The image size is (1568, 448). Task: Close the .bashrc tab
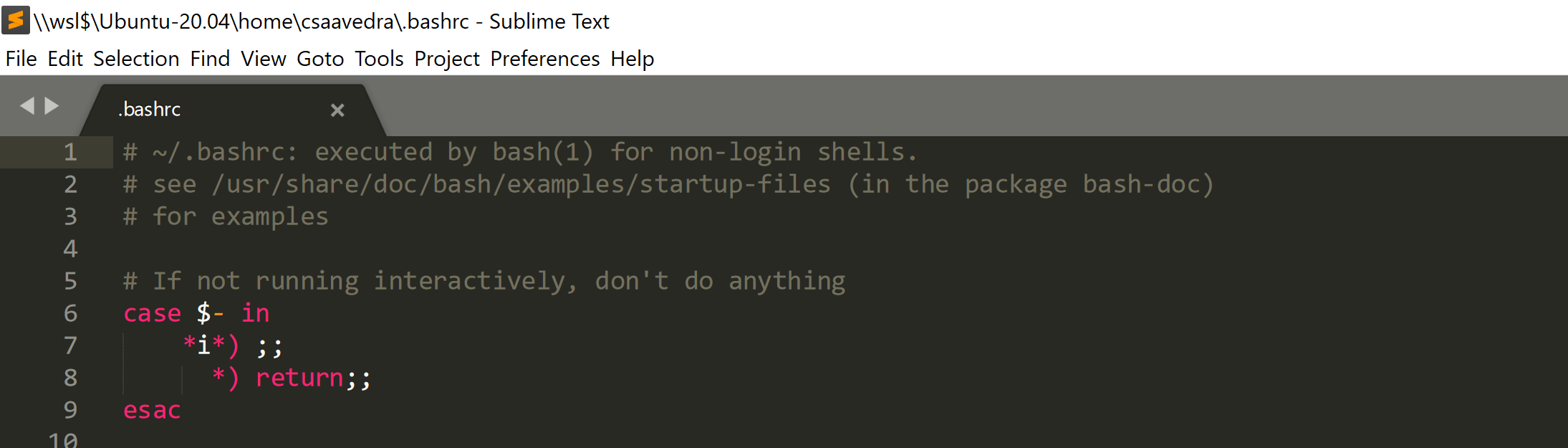pos(337,110)
